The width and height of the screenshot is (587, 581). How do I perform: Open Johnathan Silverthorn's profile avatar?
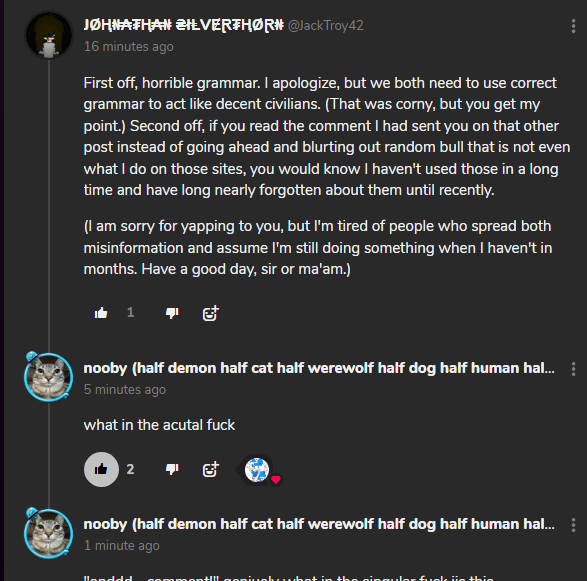pyautogui.click(x=49, y=35)
